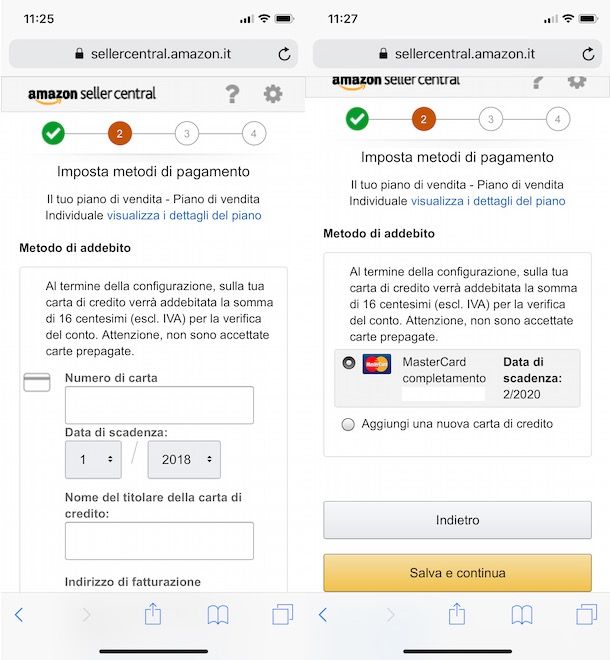Select 'Aggiungi una nuova carta di credito' radio

point(348,424)
